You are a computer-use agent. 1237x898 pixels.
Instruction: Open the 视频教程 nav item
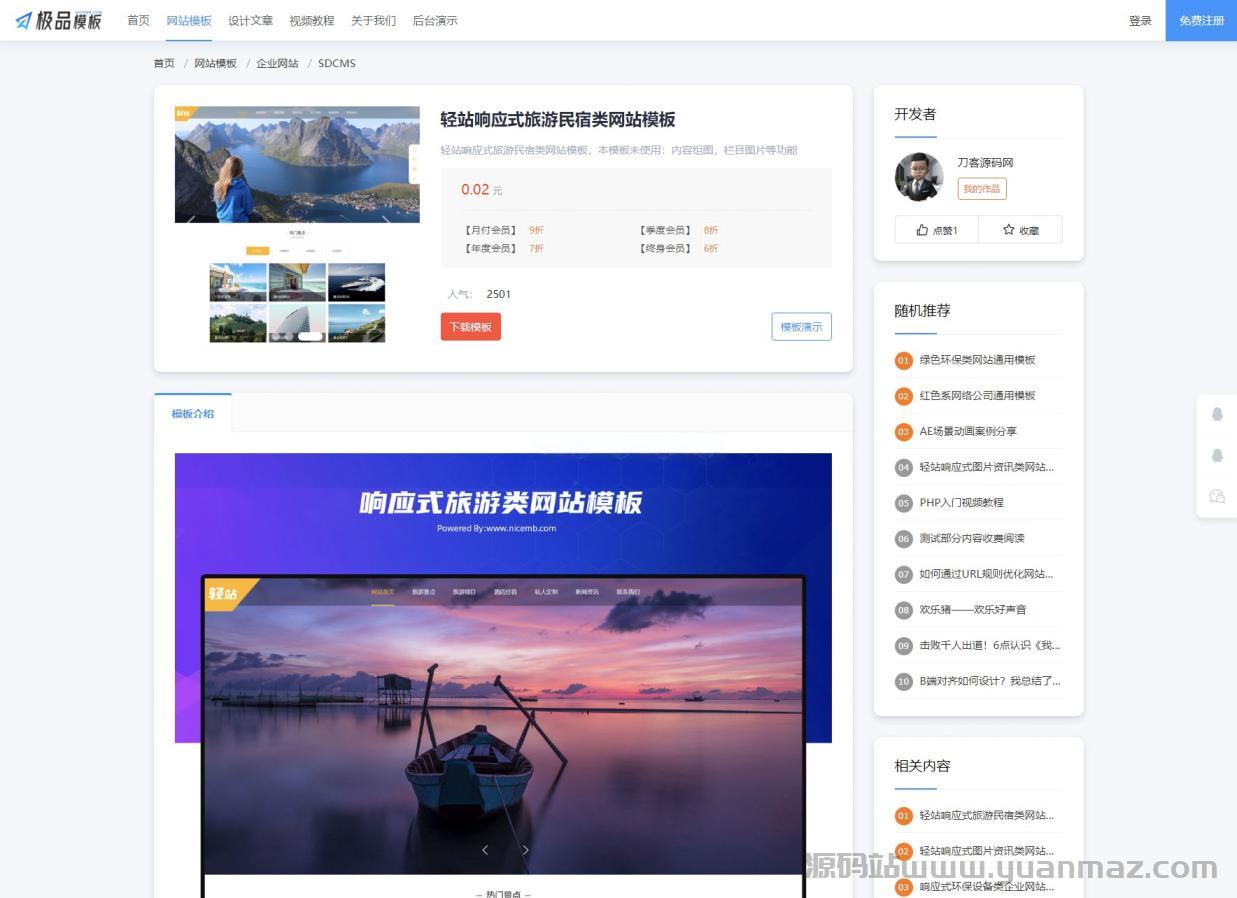tap(312, 20)
